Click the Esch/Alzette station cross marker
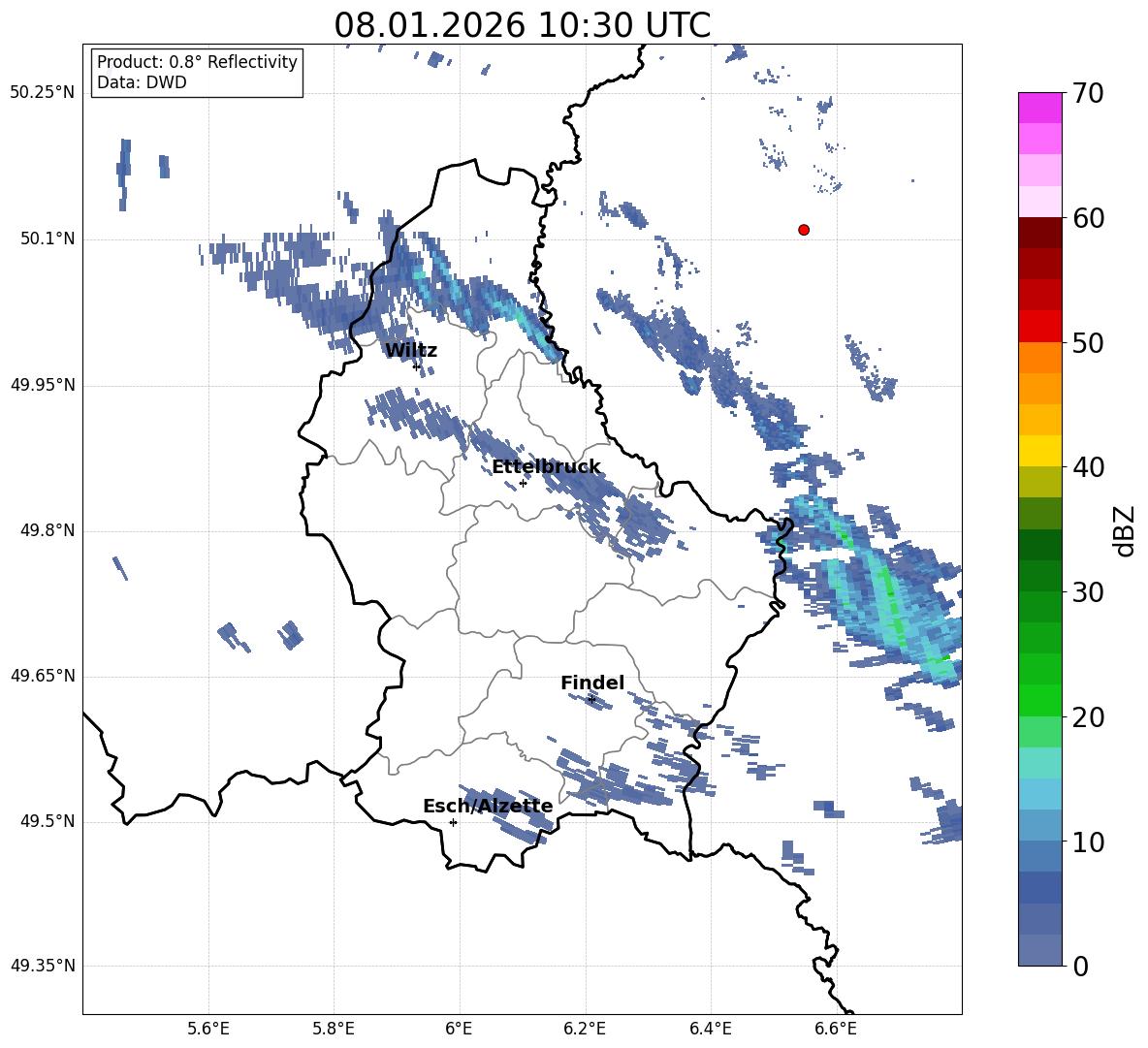1148x1048 pixels. (453, 822)
